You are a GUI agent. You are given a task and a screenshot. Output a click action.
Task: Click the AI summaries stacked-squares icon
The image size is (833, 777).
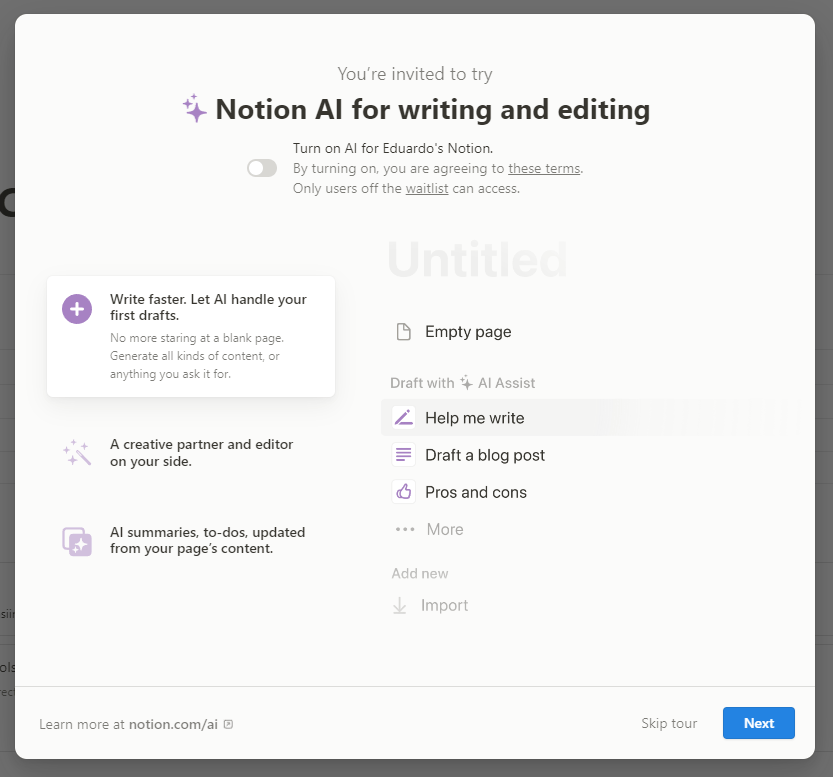pyautogui.click(x=77, y=541)
